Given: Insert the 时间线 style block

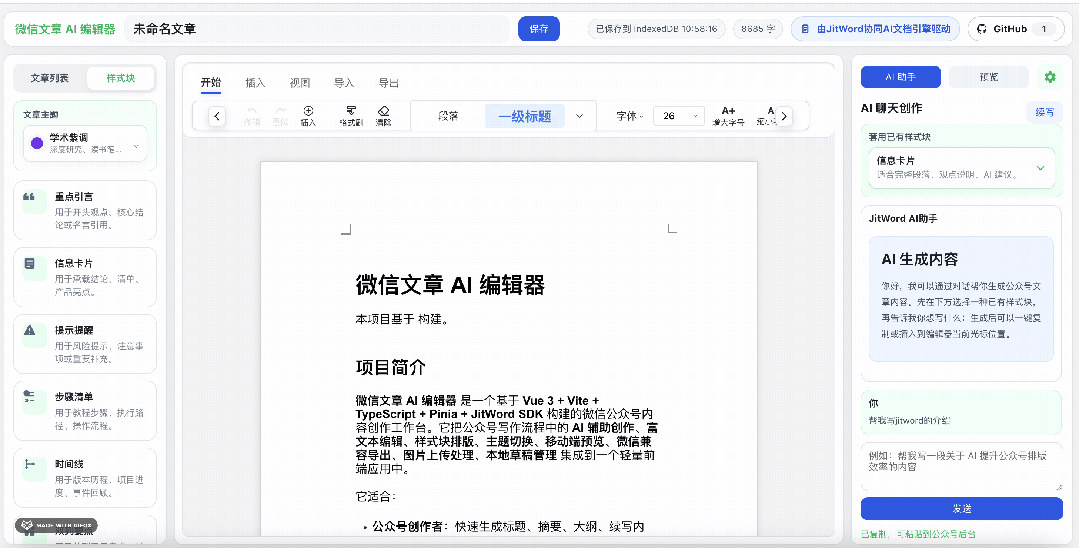Looking at the screenshot, I should [85, 478].
